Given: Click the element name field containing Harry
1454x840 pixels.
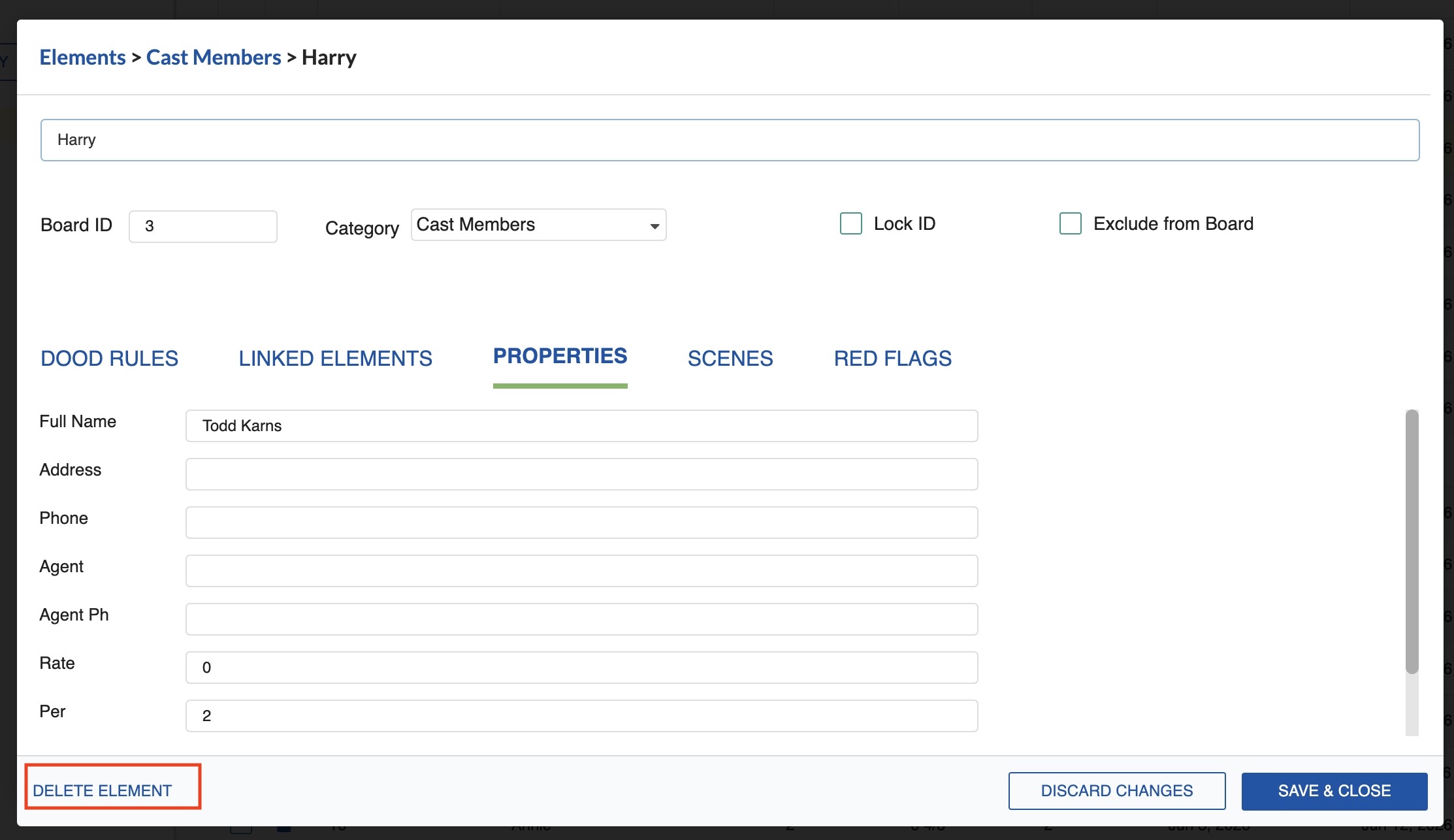Looking at the screenshot, I should (x=730, y=140).
